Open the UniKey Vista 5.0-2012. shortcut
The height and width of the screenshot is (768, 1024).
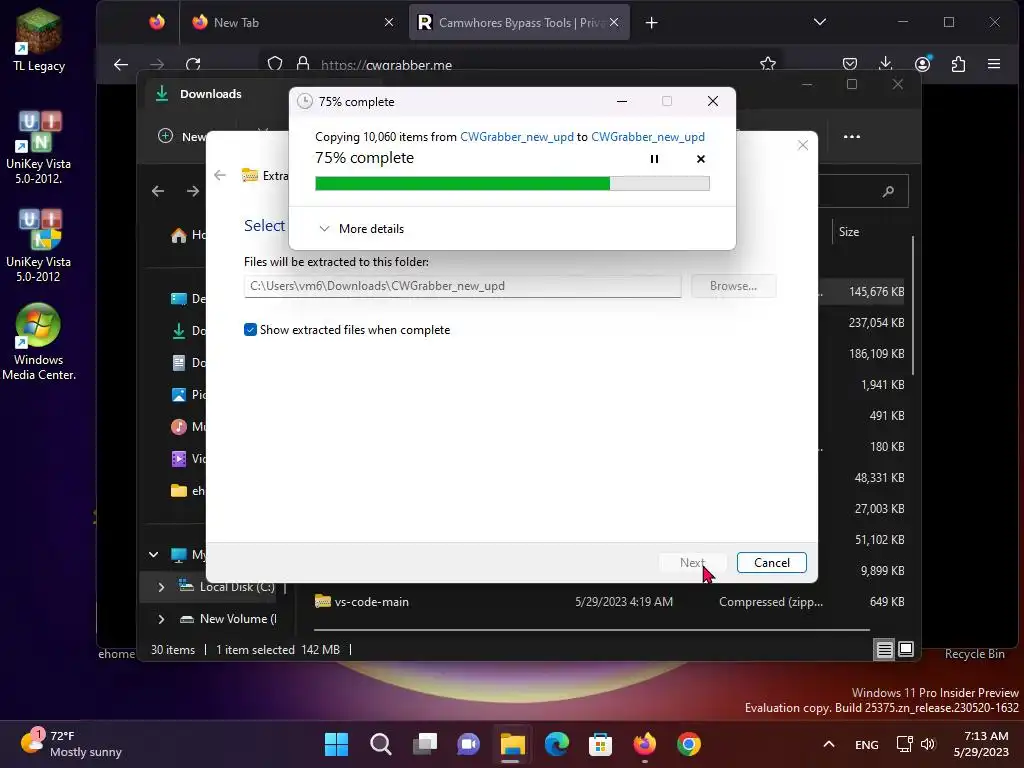pos(39,148)
